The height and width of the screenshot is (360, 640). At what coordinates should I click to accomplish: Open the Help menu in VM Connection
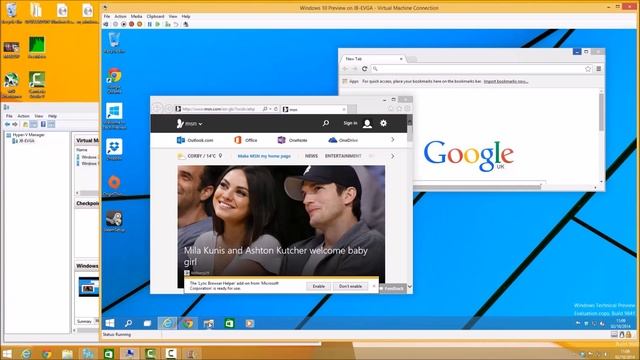tap(186, 16)
